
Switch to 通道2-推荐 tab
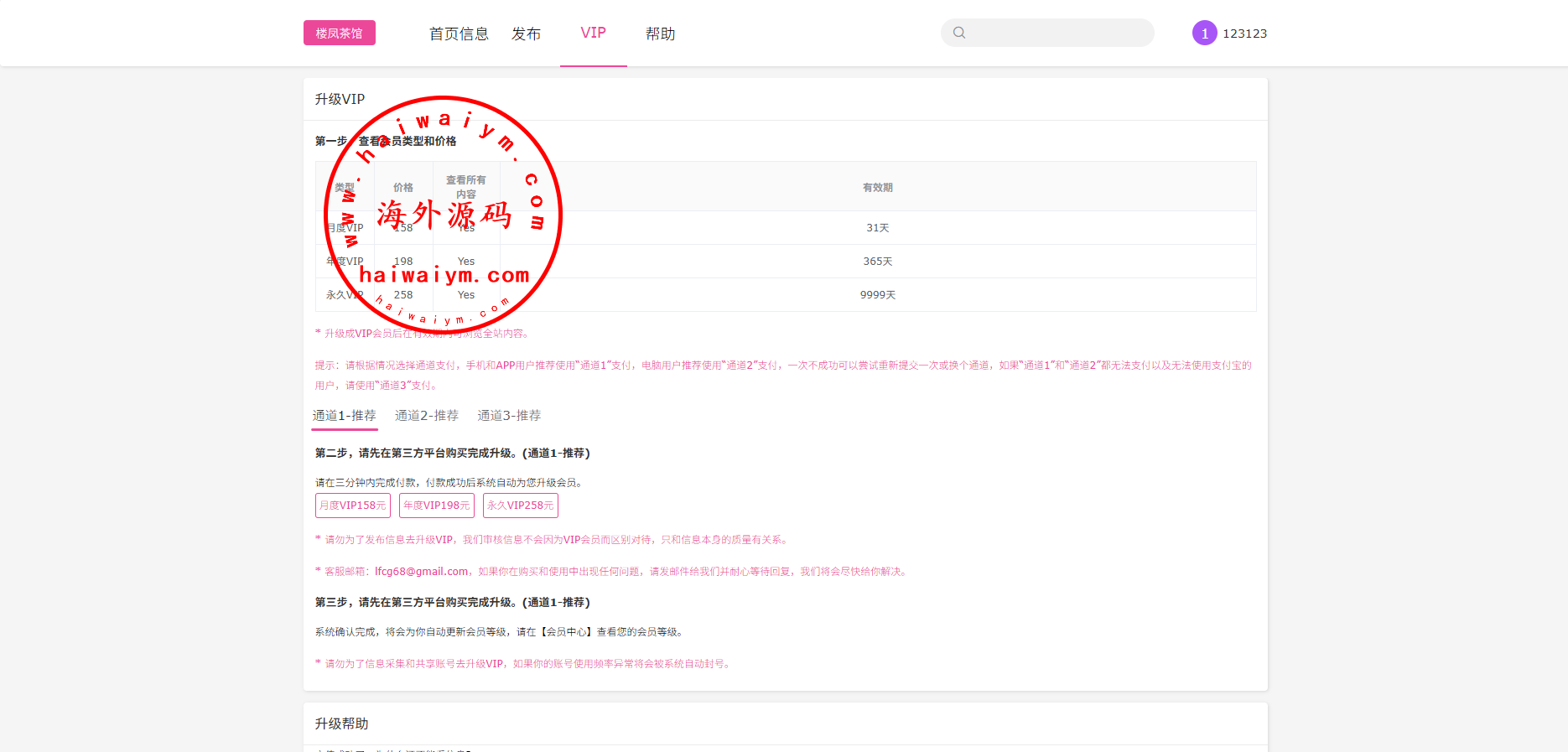(426, 415)
